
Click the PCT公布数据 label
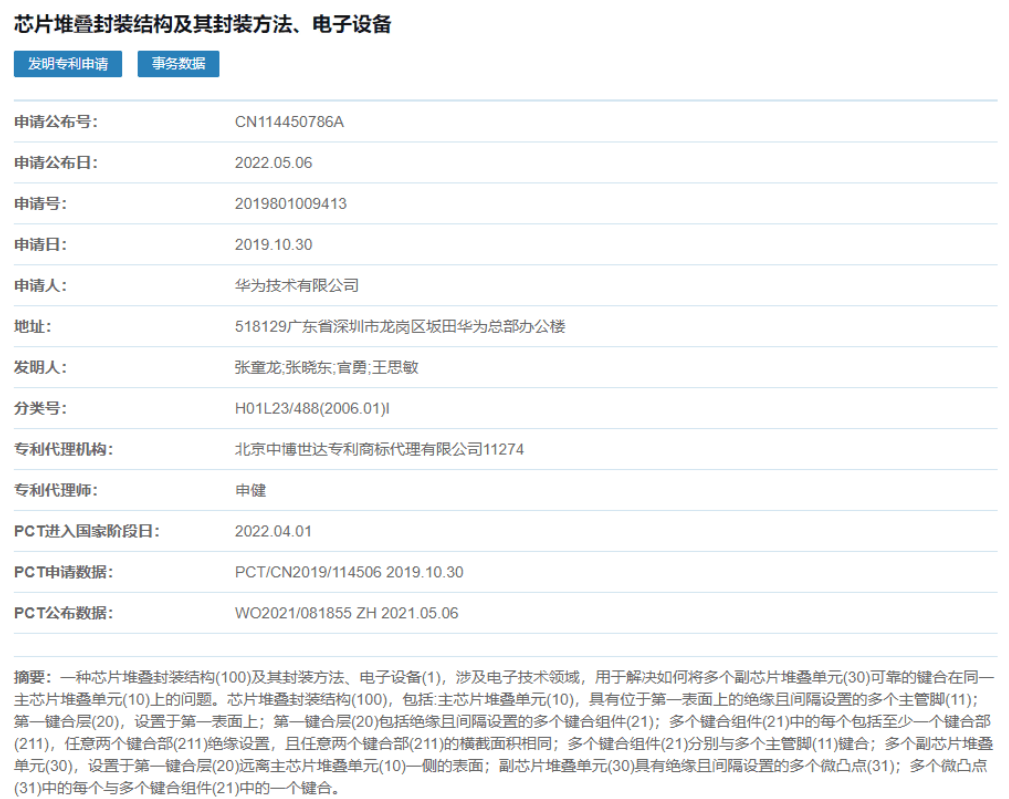point(64,613)
